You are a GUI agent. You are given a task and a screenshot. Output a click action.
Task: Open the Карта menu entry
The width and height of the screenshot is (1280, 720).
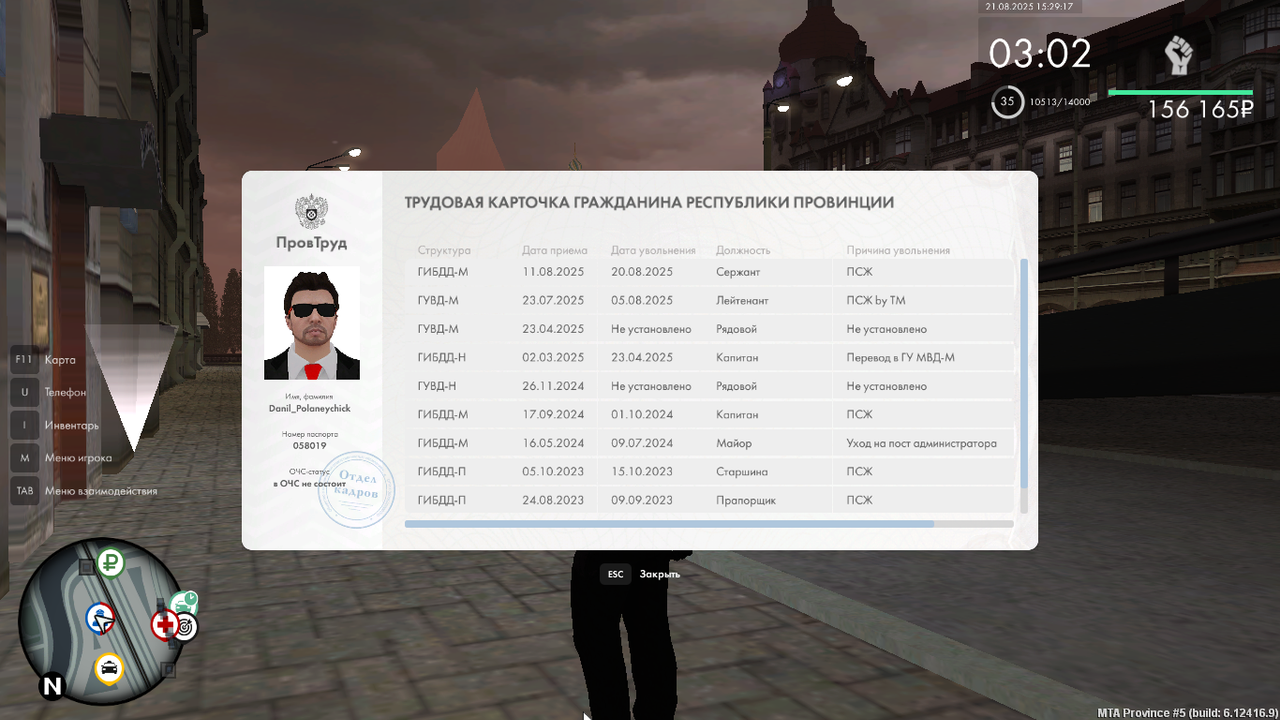[60, 360]
